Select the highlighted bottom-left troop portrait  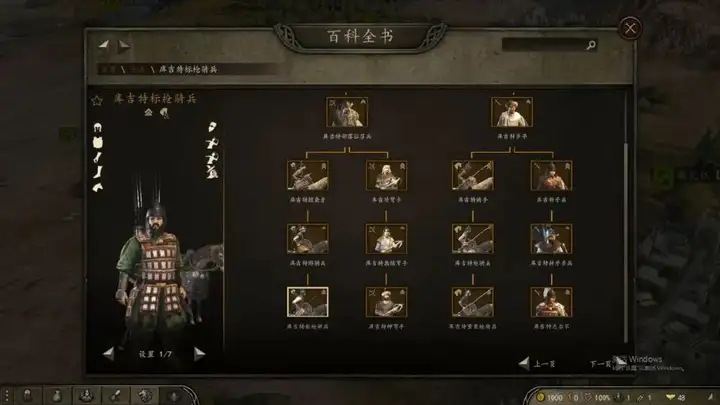[x=308, y=302]
